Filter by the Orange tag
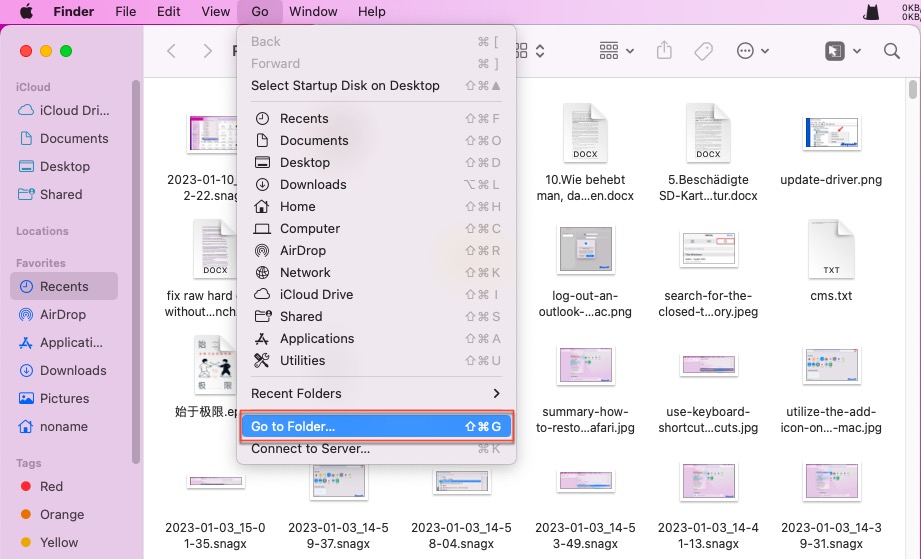The height and width of the screenshot is (559, 921). point(64,514)
